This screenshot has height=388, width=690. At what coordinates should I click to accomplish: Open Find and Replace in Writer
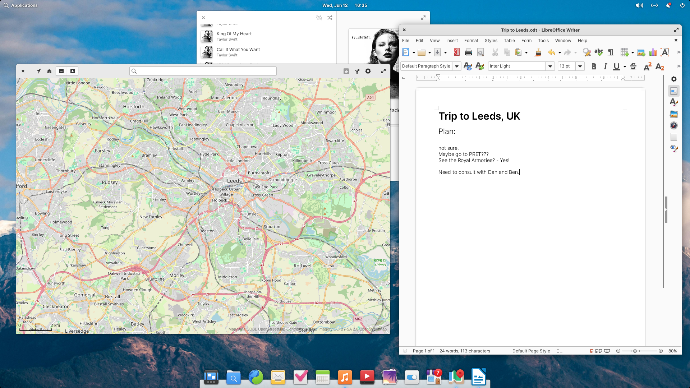pos(587,52)
